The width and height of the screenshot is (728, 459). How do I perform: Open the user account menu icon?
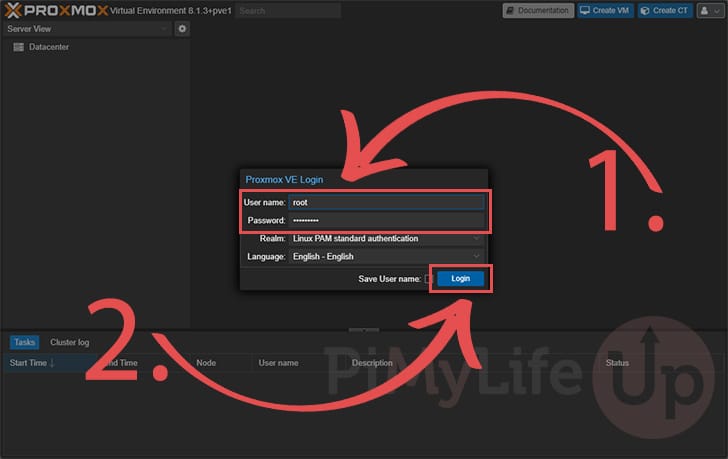click(710, 11)
